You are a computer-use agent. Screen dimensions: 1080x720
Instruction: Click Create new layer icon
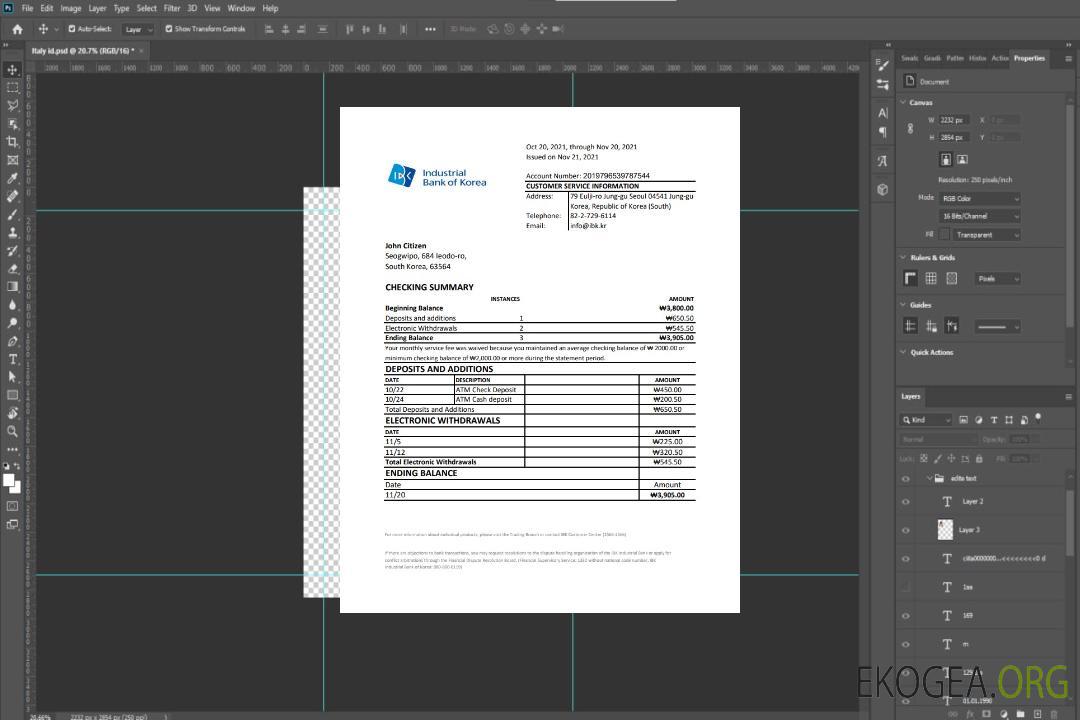(x=1037, y=714)
